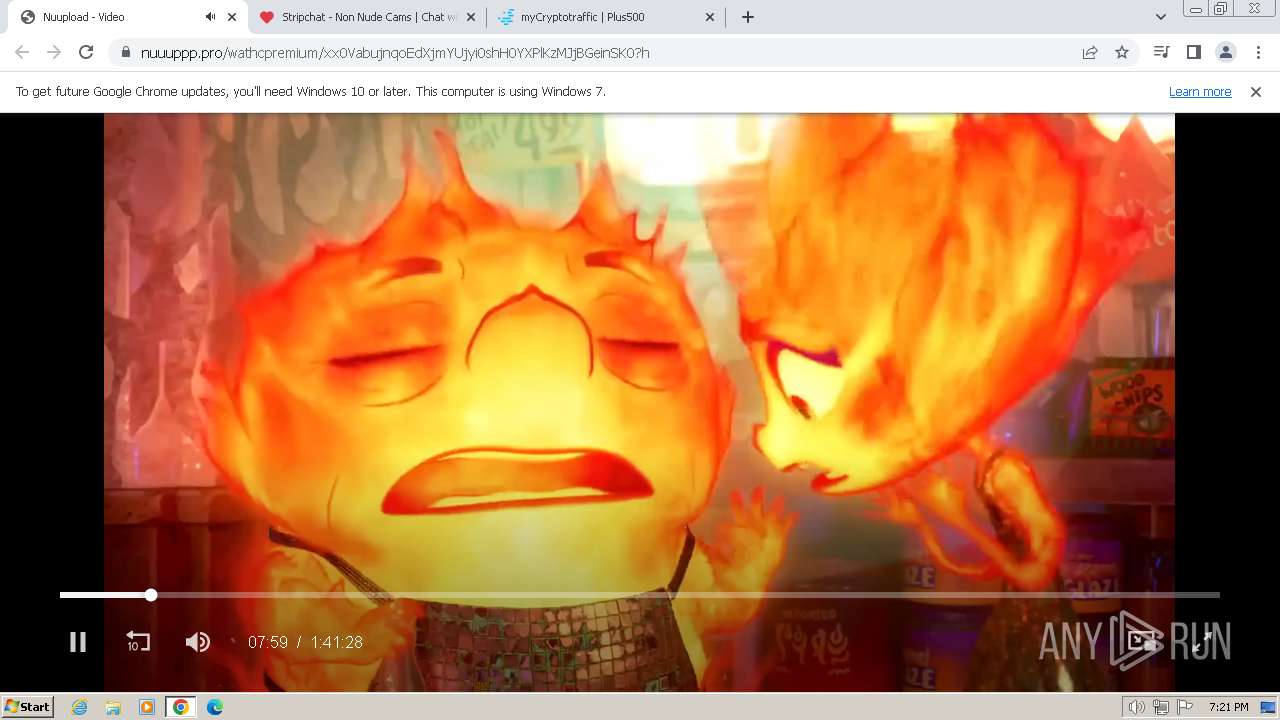Launch Microsoft Edge from the taskbar
The height and width of the screenshot is (720, 1280).
point(215,707)
